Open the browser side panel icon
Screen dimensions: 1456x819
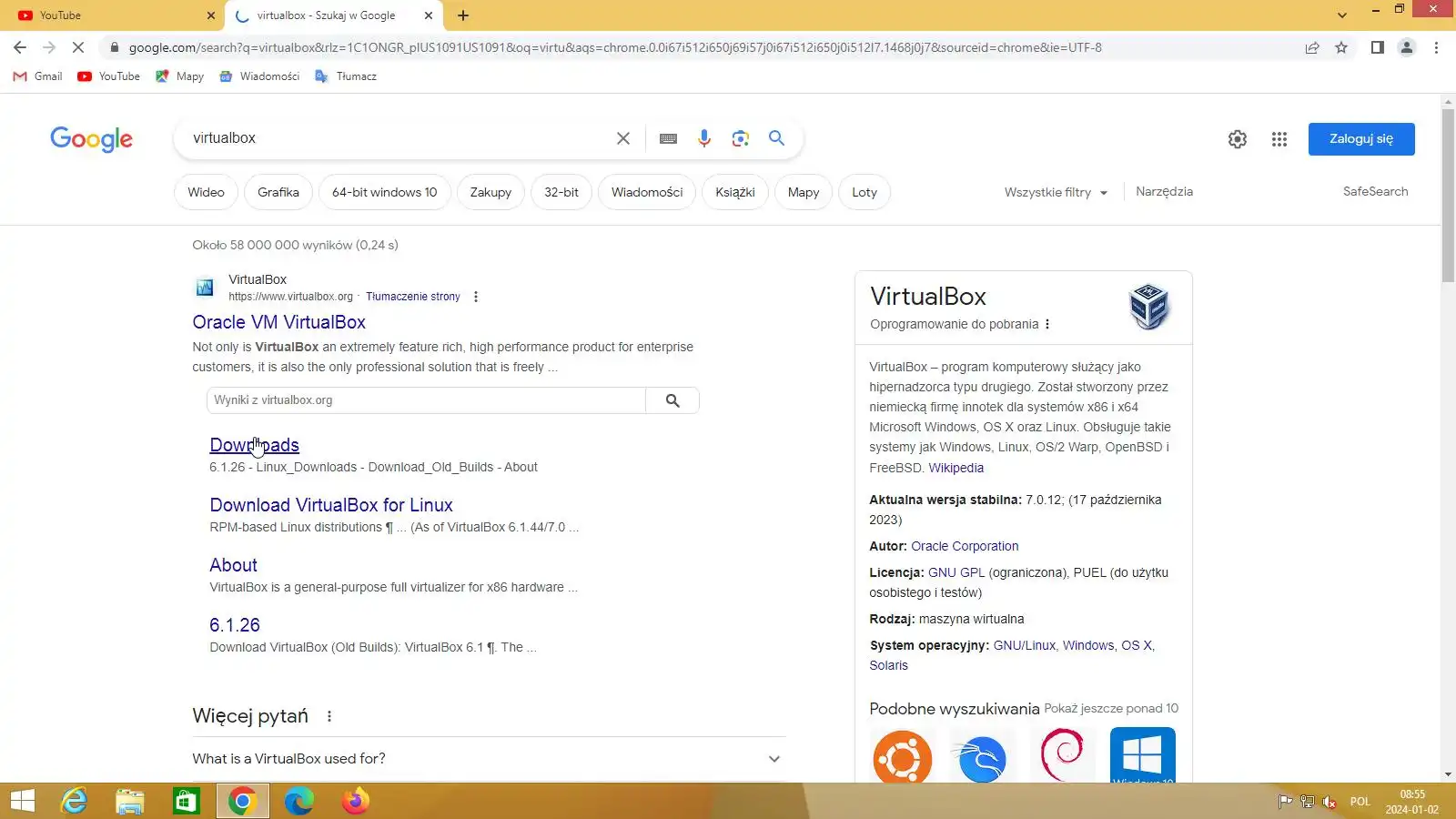(1378, 47)
